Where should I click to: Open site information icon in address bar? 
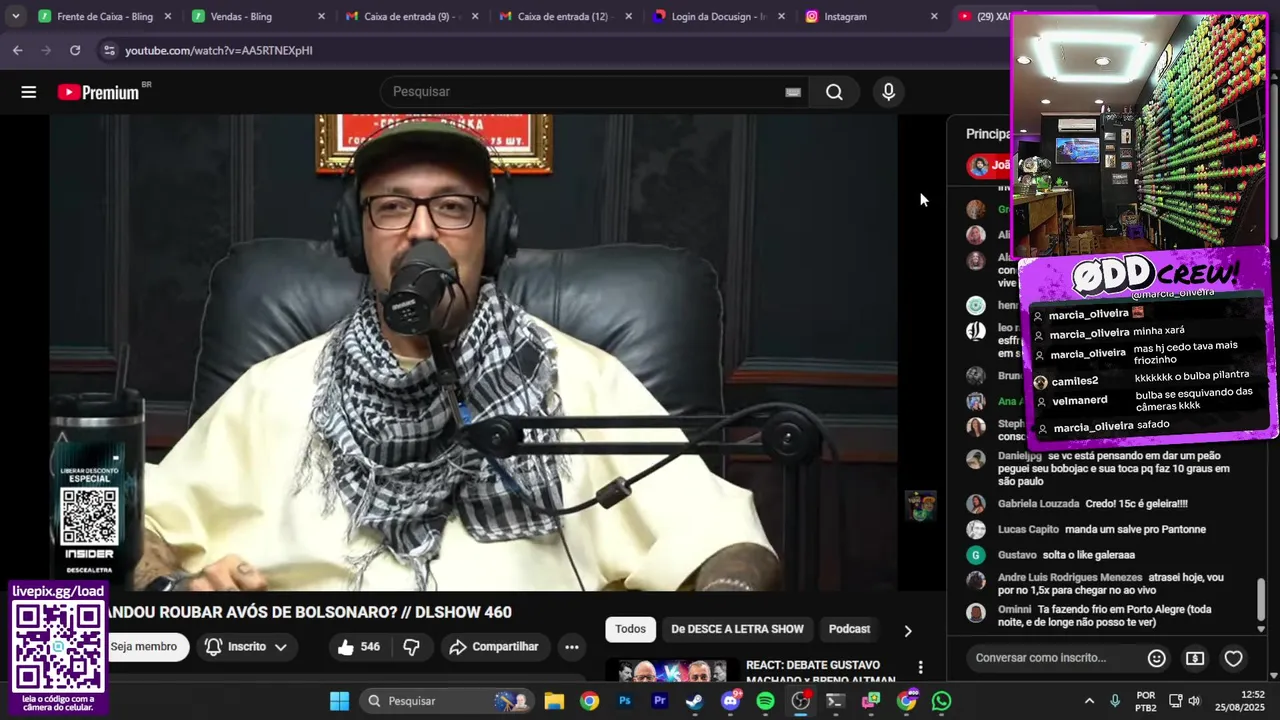click(108, 50)
